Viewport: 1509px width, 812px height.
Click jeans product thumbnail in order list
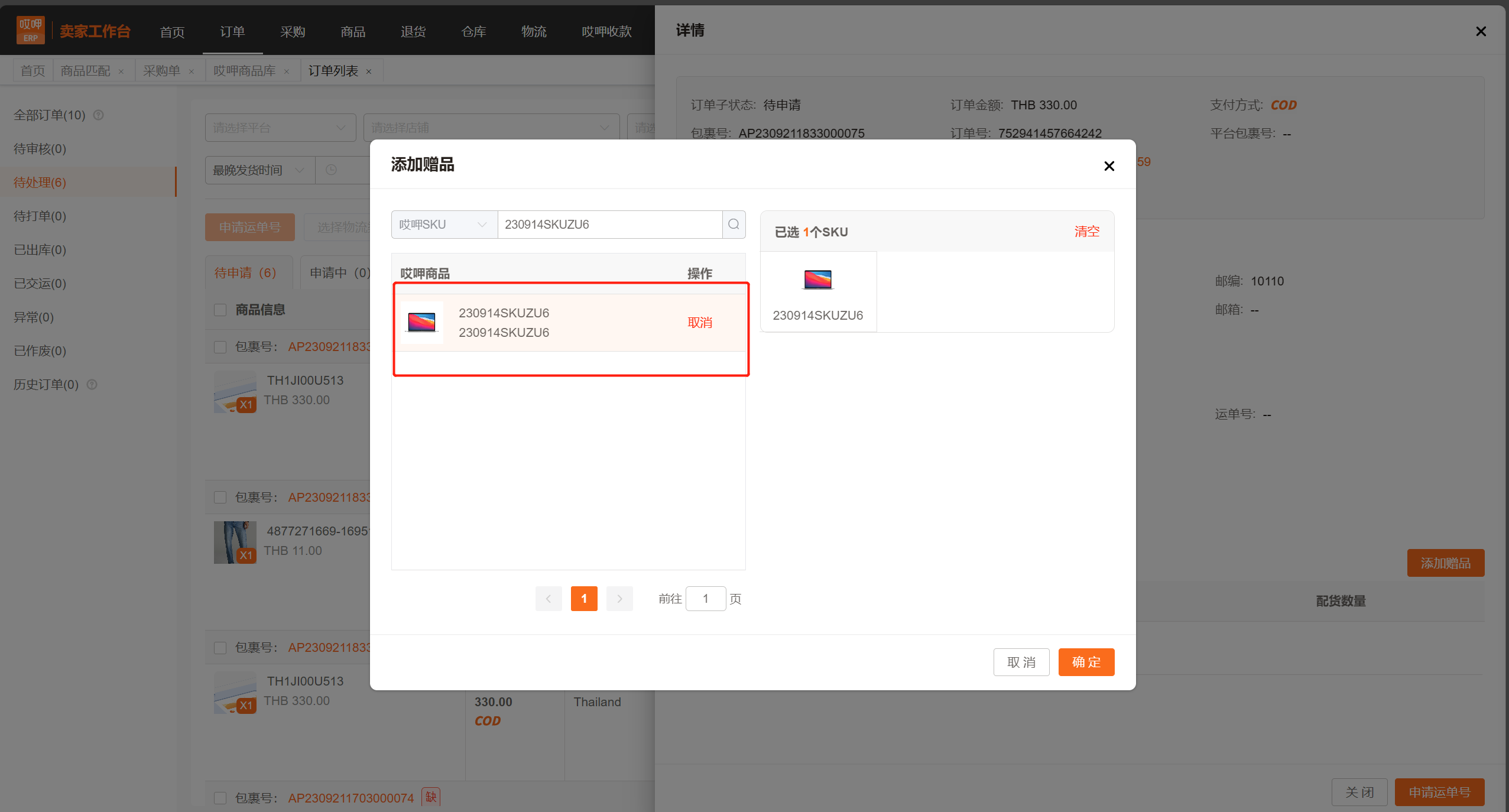[235, 543]
